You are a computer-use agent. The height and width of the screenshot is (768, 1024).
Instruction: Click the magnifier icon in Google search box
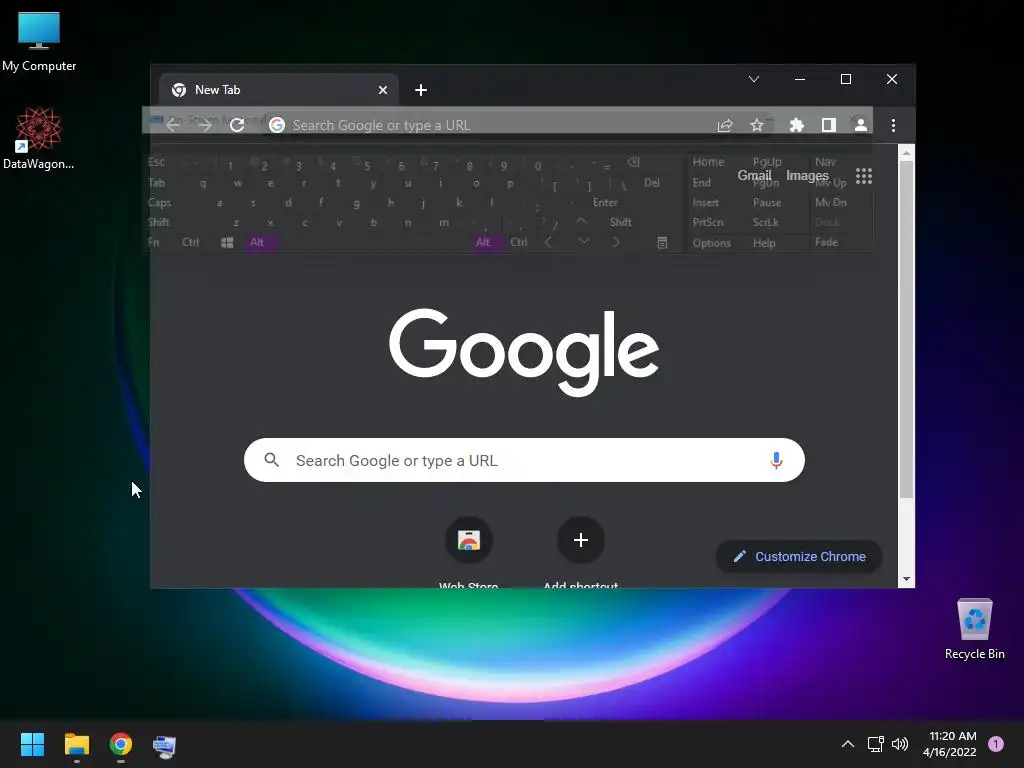272,460
